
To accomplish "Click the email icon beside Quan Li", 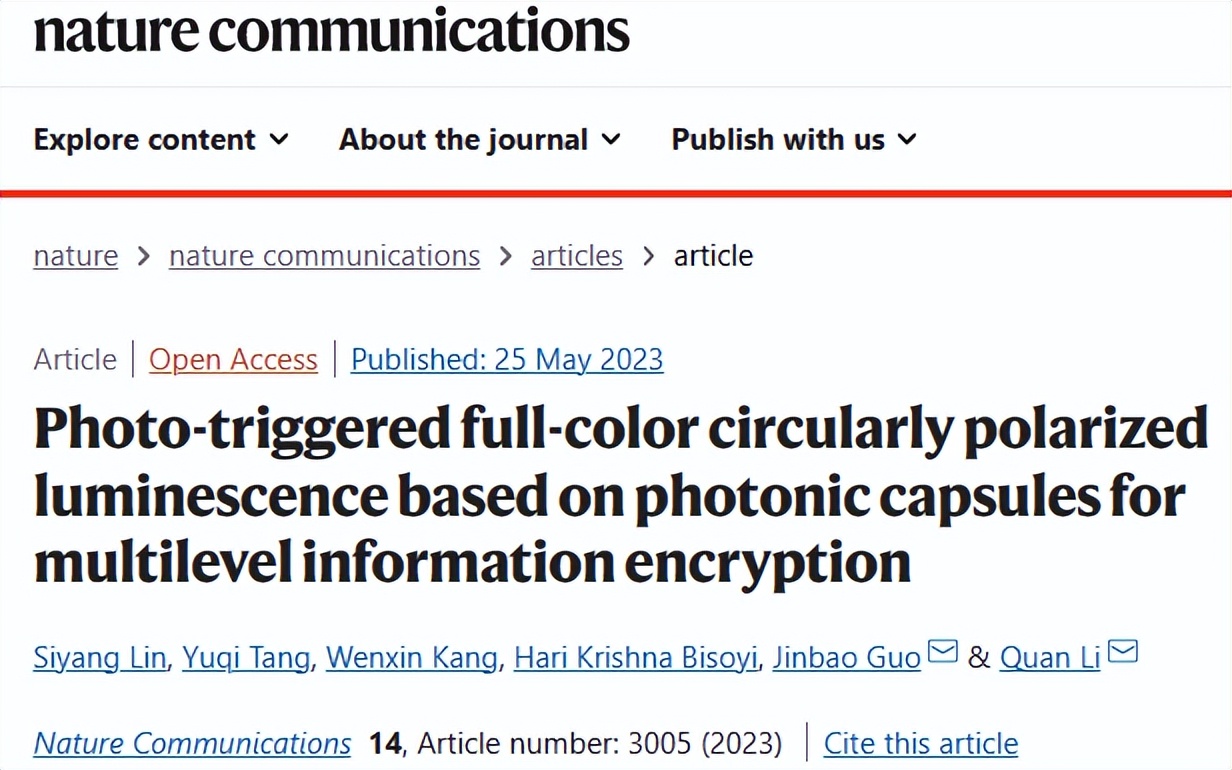I will click(1123, 653).
